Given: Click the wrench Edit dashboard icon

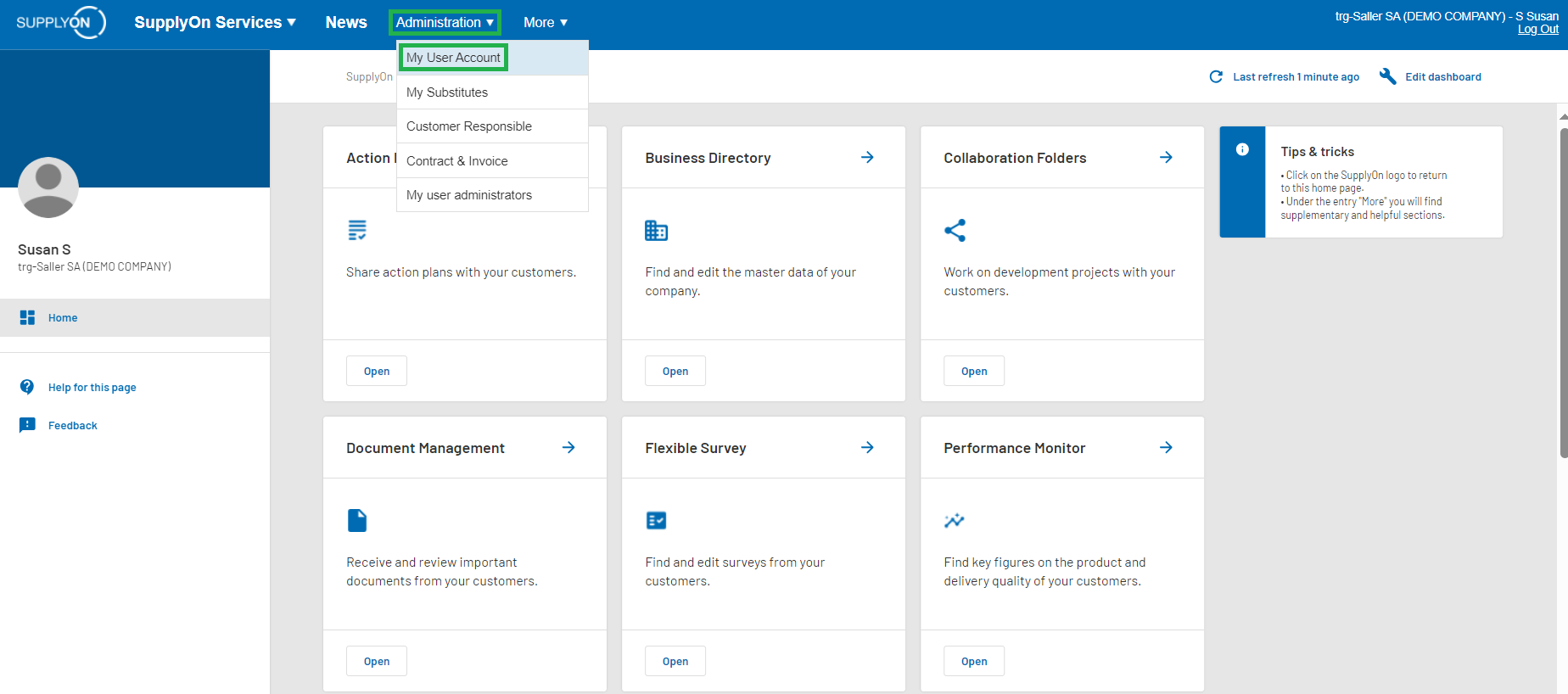Looking at the screenshot, I should [x=1388, y=76].
